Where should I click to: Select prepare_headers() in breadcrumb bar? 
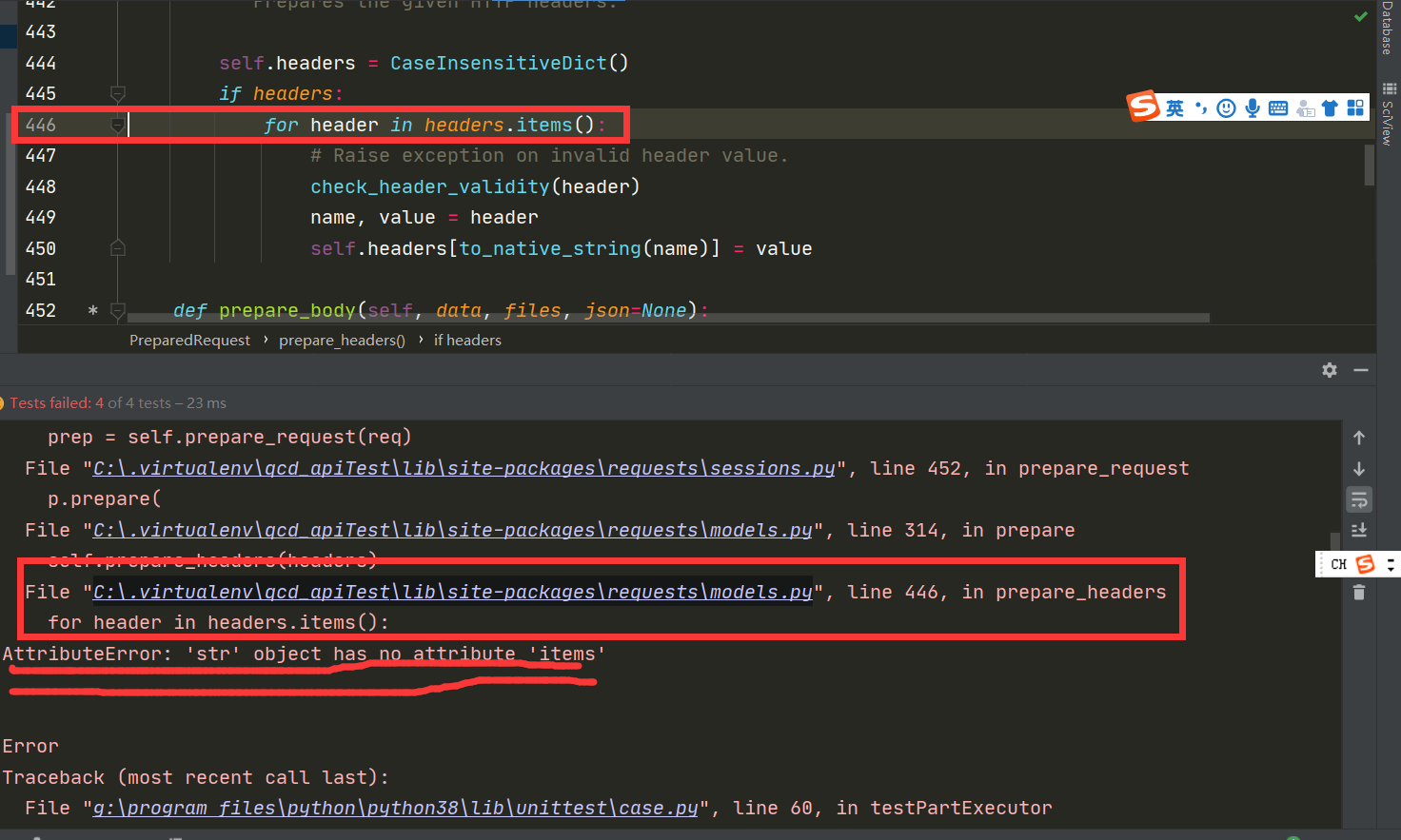tap(342, 340)
